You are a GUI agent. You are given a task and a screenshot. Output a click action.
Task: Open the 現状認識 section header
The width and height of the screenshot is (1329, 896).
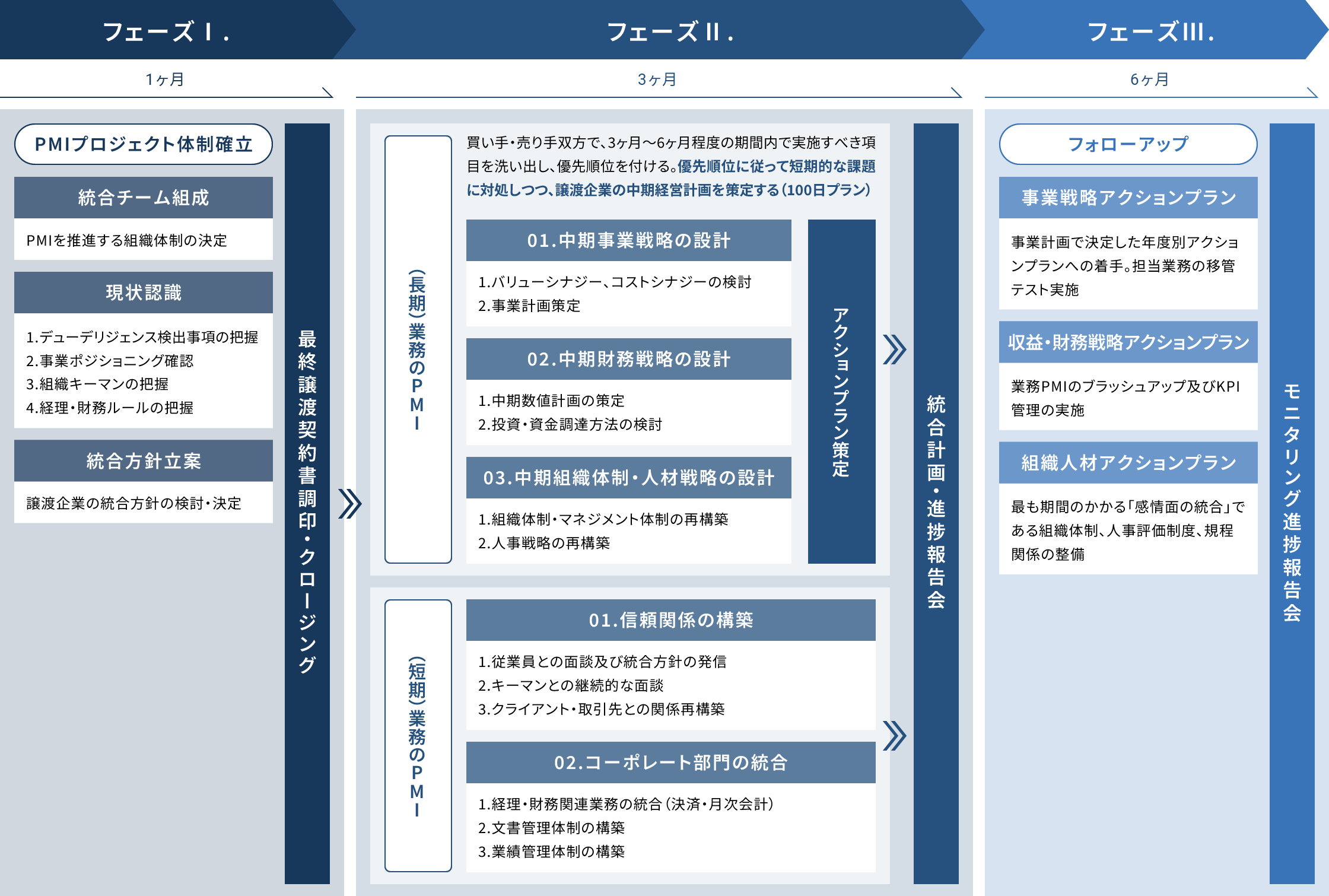click(x=142, y=293)
